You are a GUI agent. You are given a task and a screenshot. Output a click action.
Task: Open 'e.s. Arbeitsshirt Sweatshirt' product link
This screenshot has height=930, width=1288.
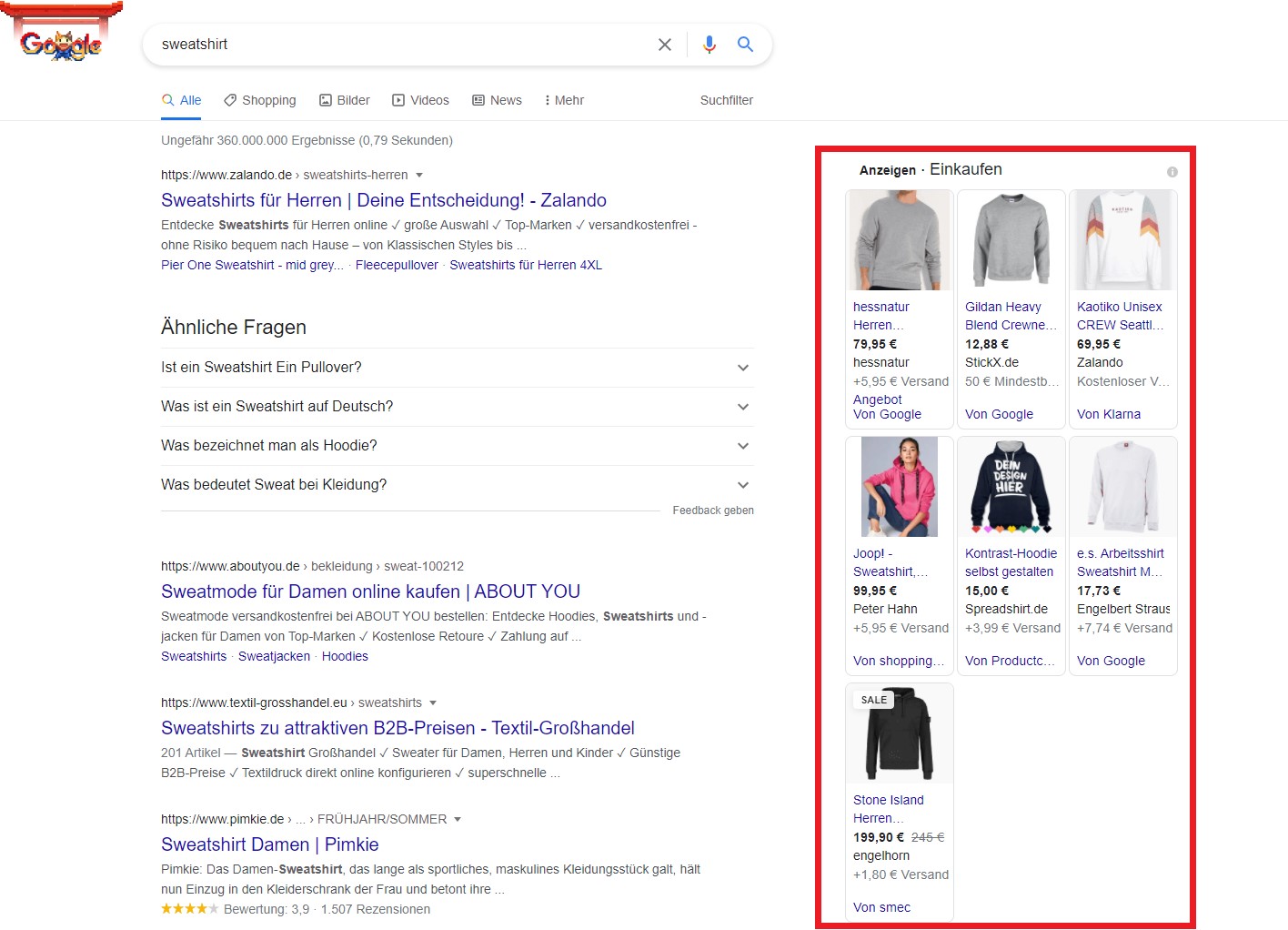tap(1121, 562)
